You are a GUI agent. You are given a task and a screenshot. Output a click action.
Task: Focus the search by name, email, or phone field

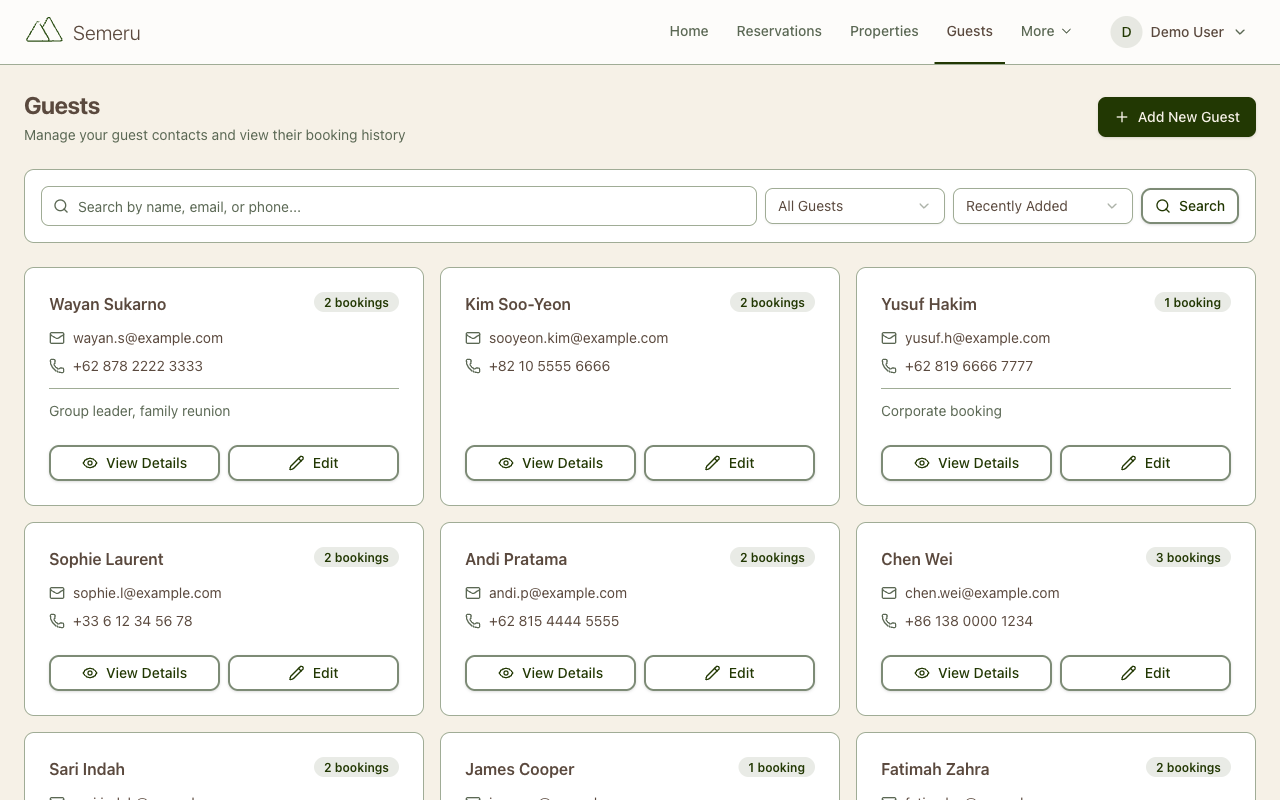tap(399, 206)
